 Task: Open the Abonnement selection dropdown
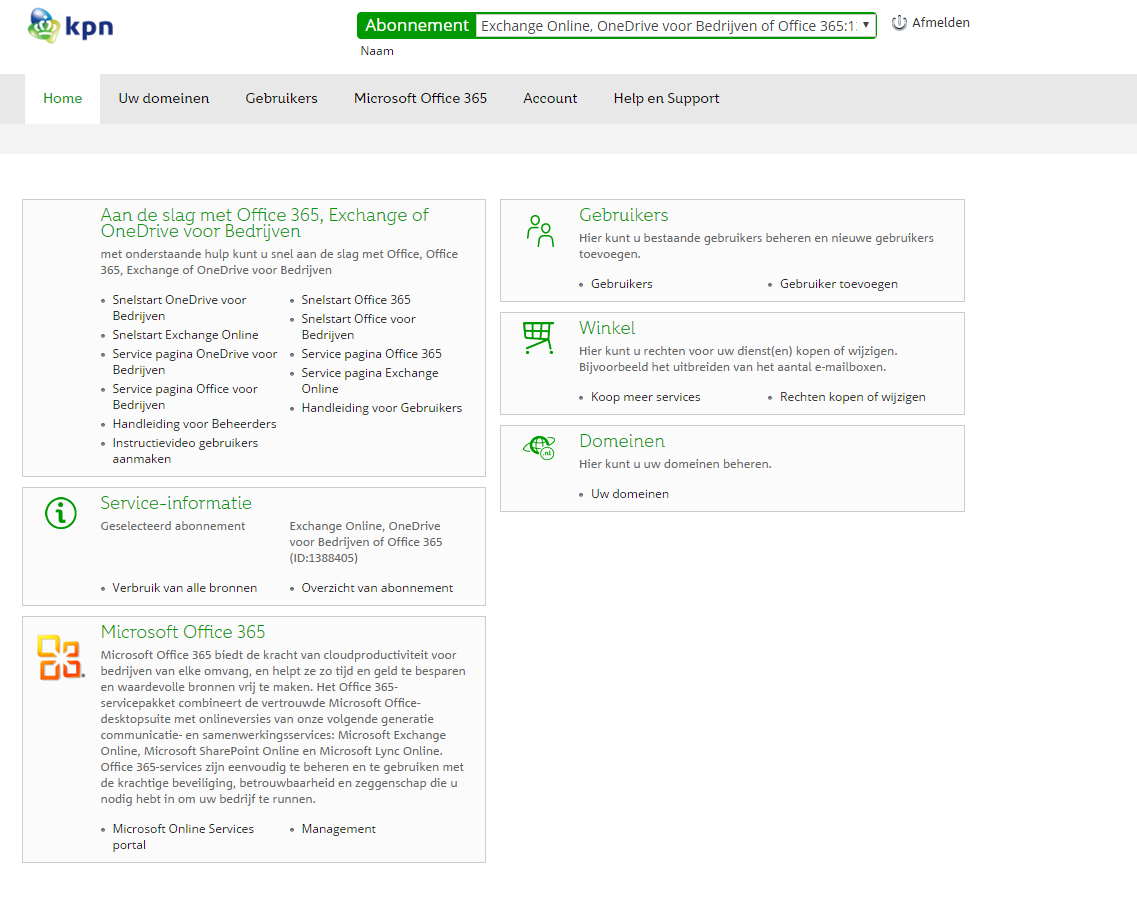tap(670, 25)
